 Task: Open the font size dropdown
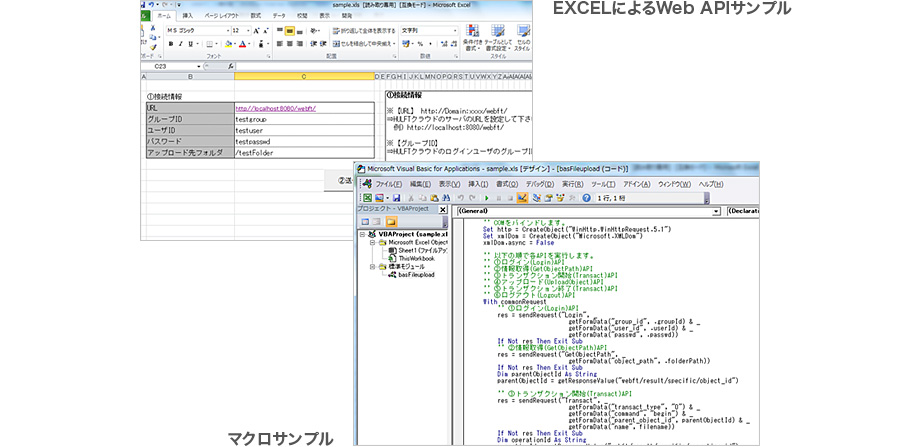pyautogui.click(x=247, y=31)
